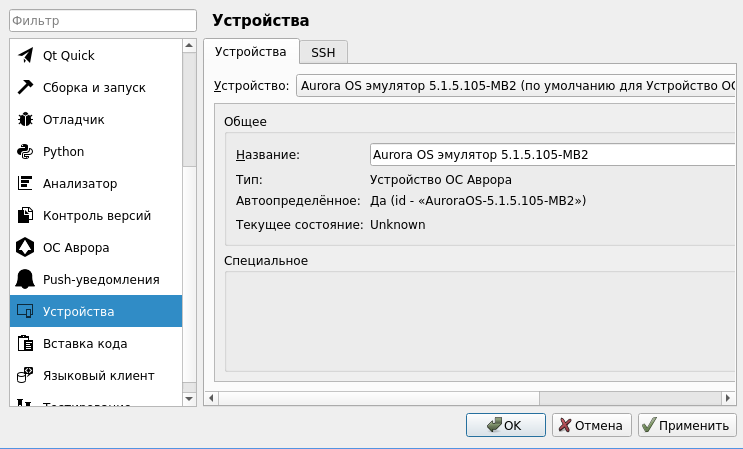
Task: Open the Языковый клиент icon
Action: [26, 375]
